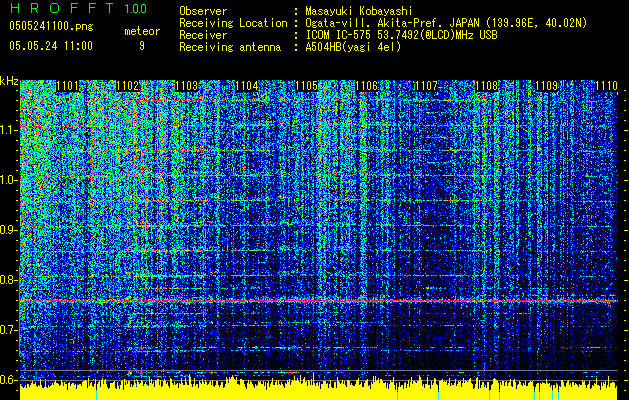Viewport: 629px width, 400px height.
Task: Click the meteor count value 9
Action: 141,46
